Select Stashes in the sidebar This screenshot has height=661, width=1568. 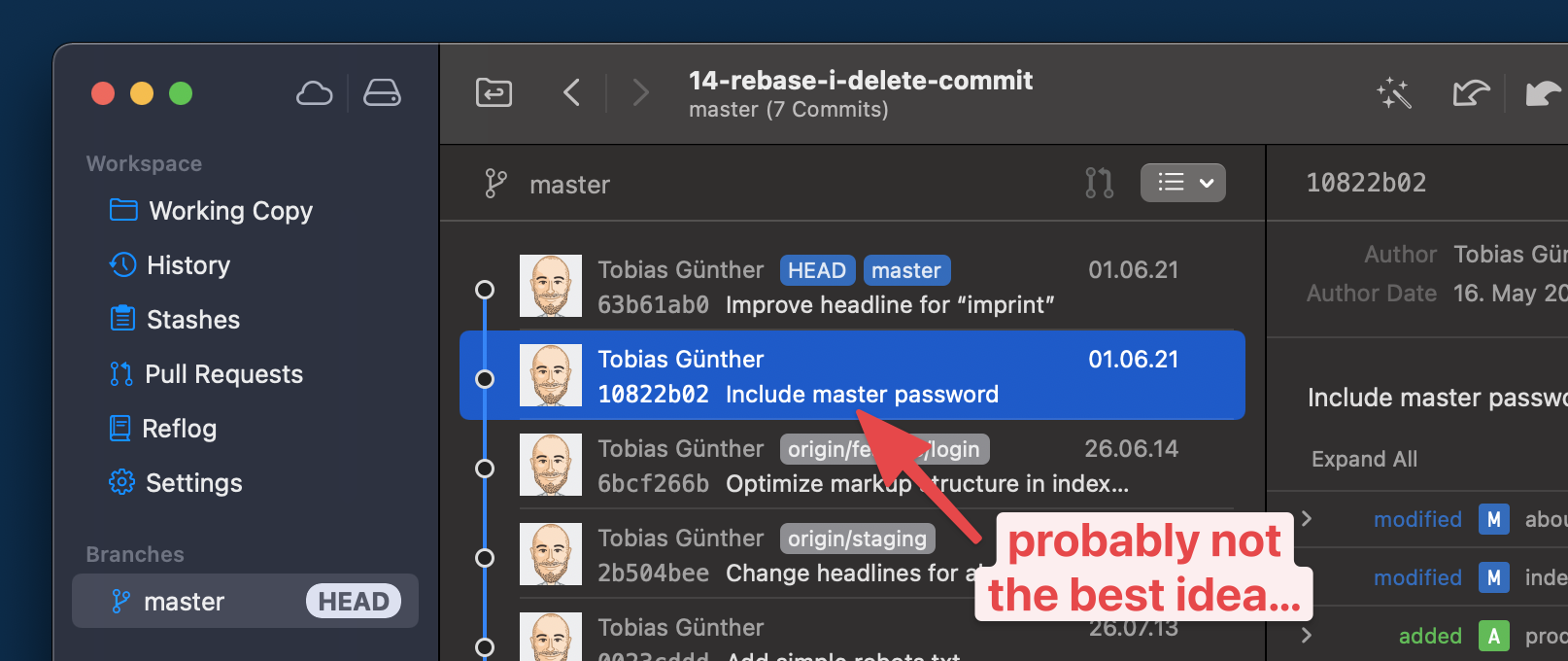point(192,320)
